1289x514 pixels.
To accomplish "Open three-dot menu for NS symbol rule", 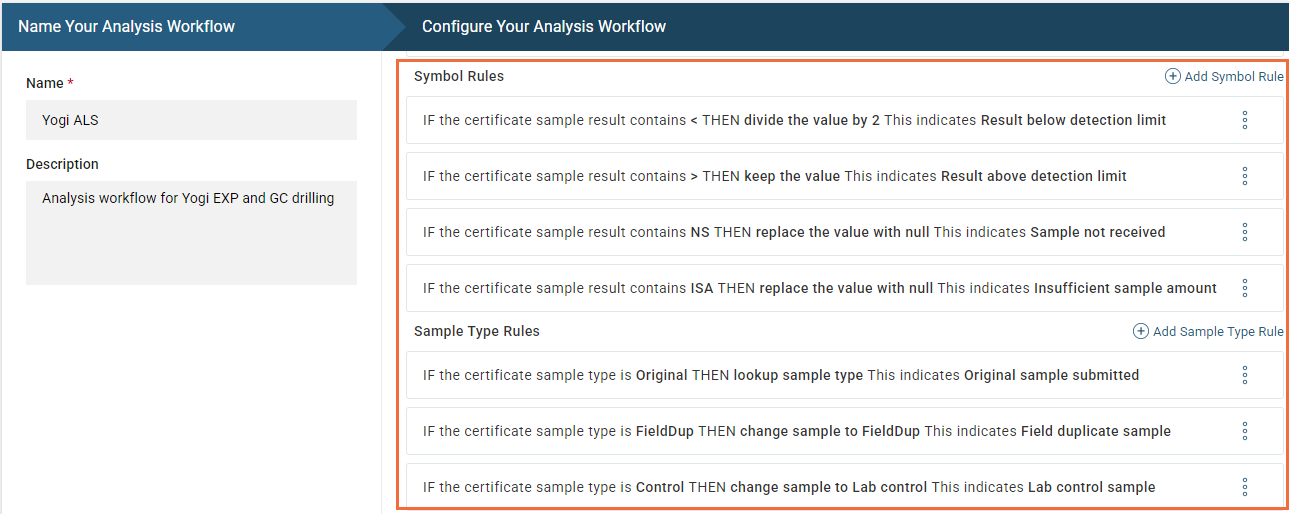I will pyautogui.click(x=1245, y=232).
